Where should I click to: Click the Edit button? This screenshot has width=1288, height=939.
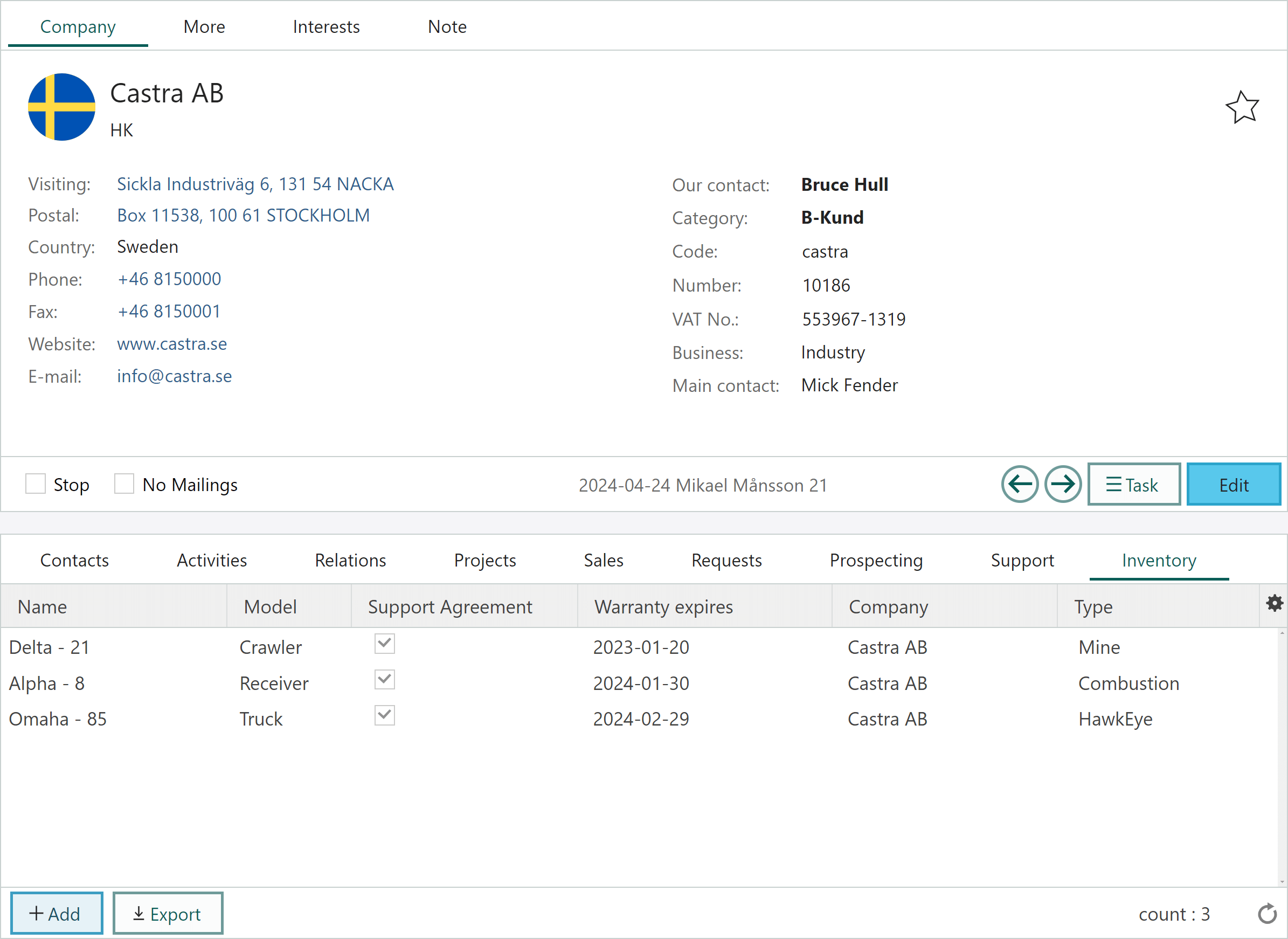pyautogui.click(x=1233, y=486)
